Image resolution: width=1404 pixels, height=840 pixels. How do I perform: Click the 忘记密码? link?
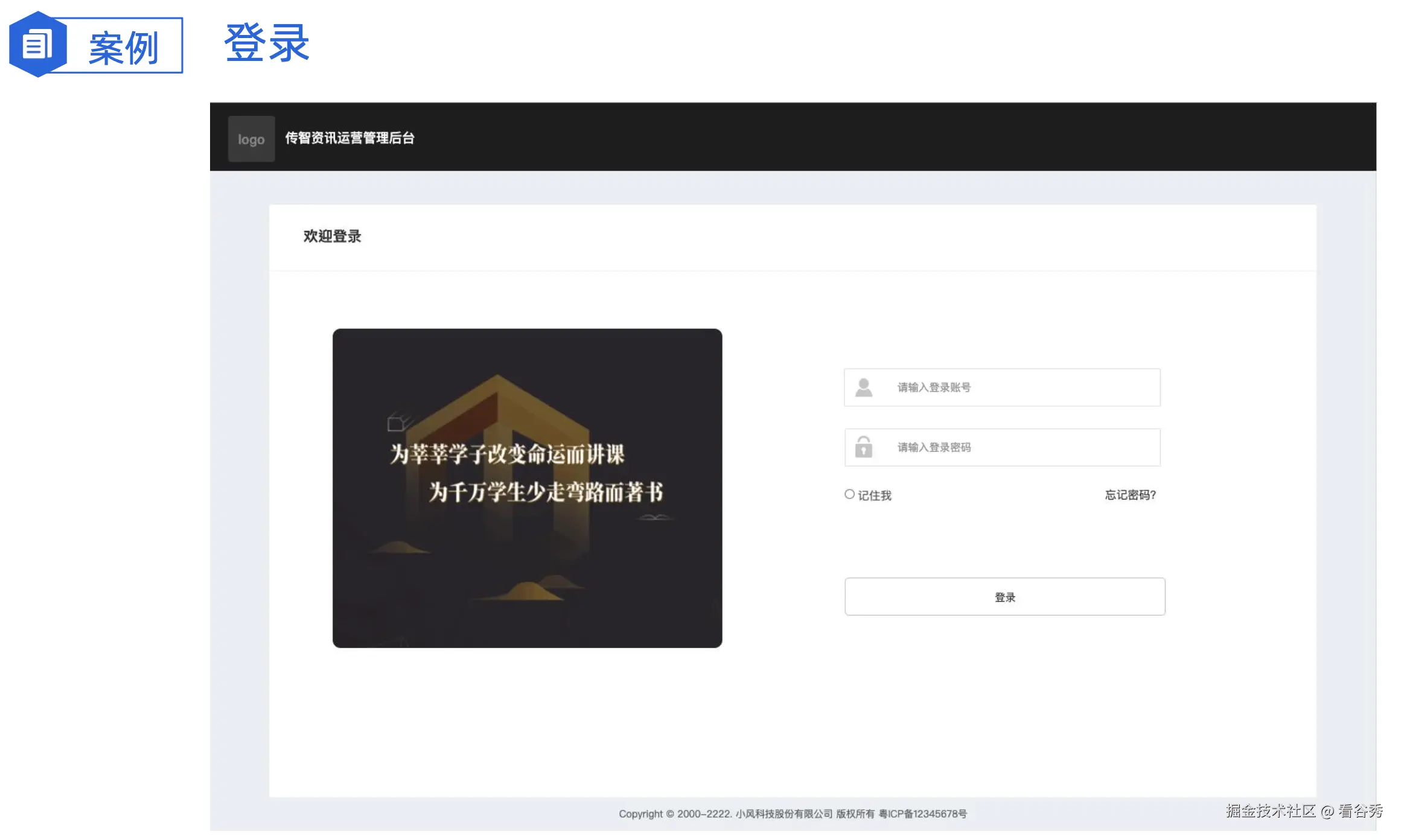(1130, 495)
